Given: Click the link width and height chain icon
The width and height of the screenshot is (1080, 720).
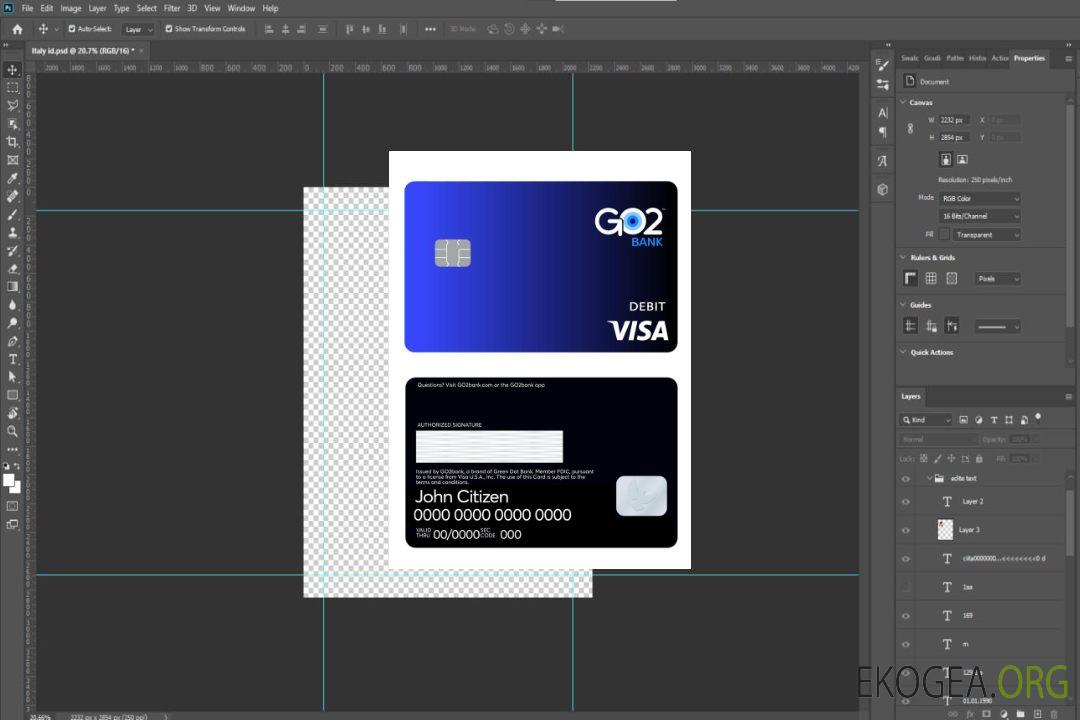Looking at the screenshot, I should pos(910,129).
